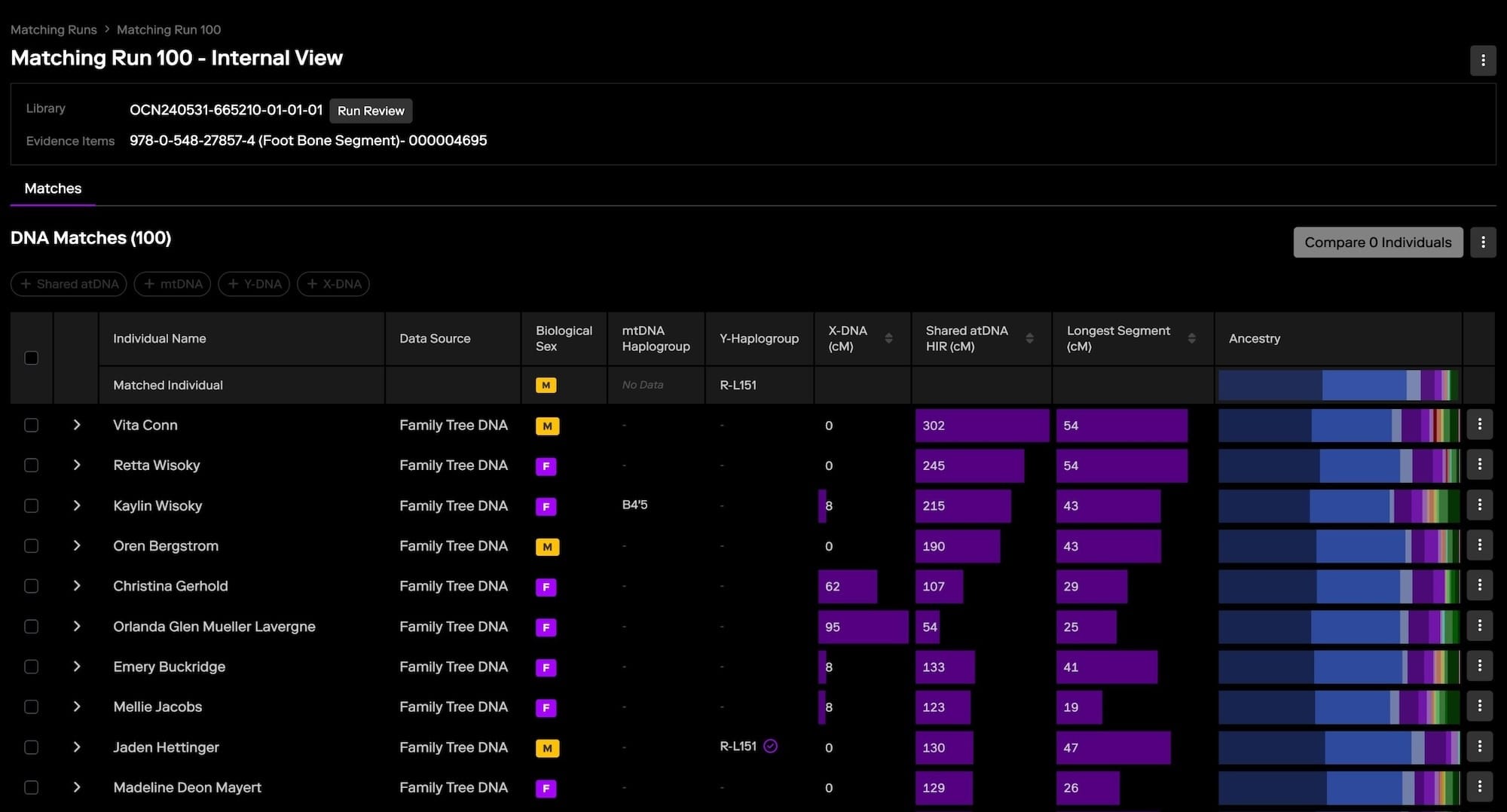The height and width of the screenshot is (812, 1507).
Task: Sort by Shared atDNA HIR column
Action: click(1029, 338)
